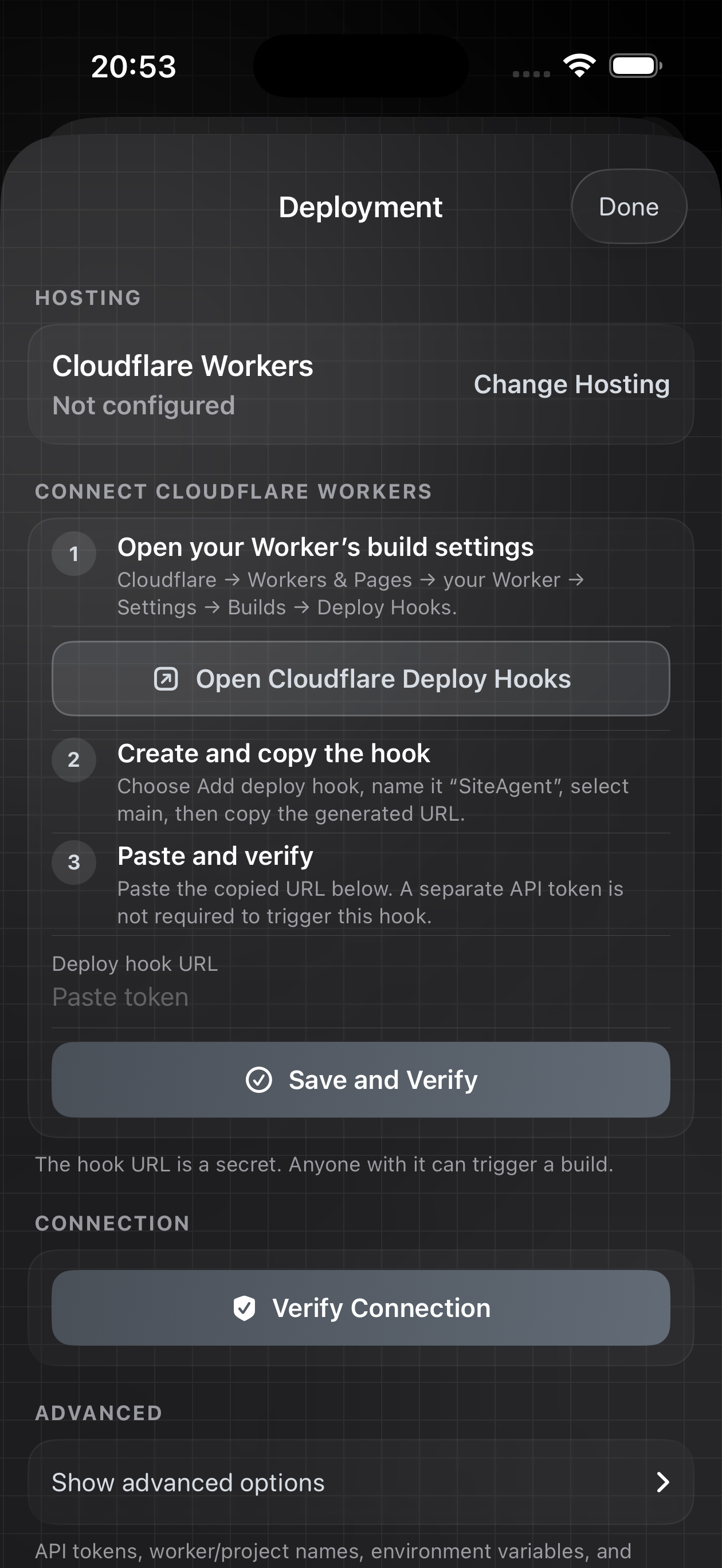Image resolution: width=722 pixels, height=1568 pixels.
Task: Click ADVANCED section header
Action: coord(99,1413)
